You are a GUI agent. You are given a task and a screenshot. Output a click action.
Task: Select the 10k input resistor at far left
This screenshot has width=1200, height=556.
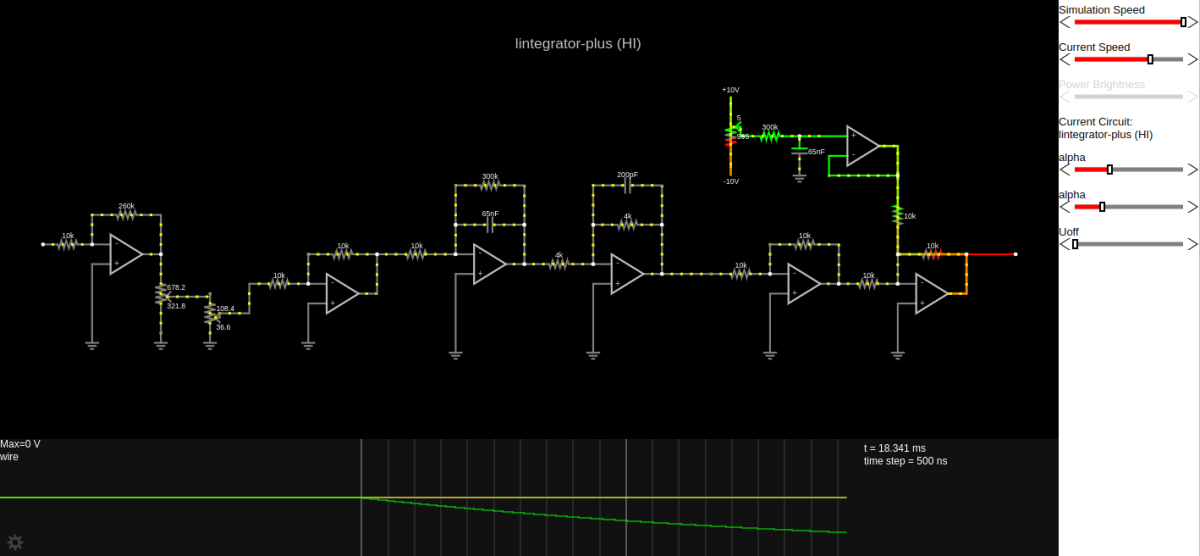[x=67, y=243]
